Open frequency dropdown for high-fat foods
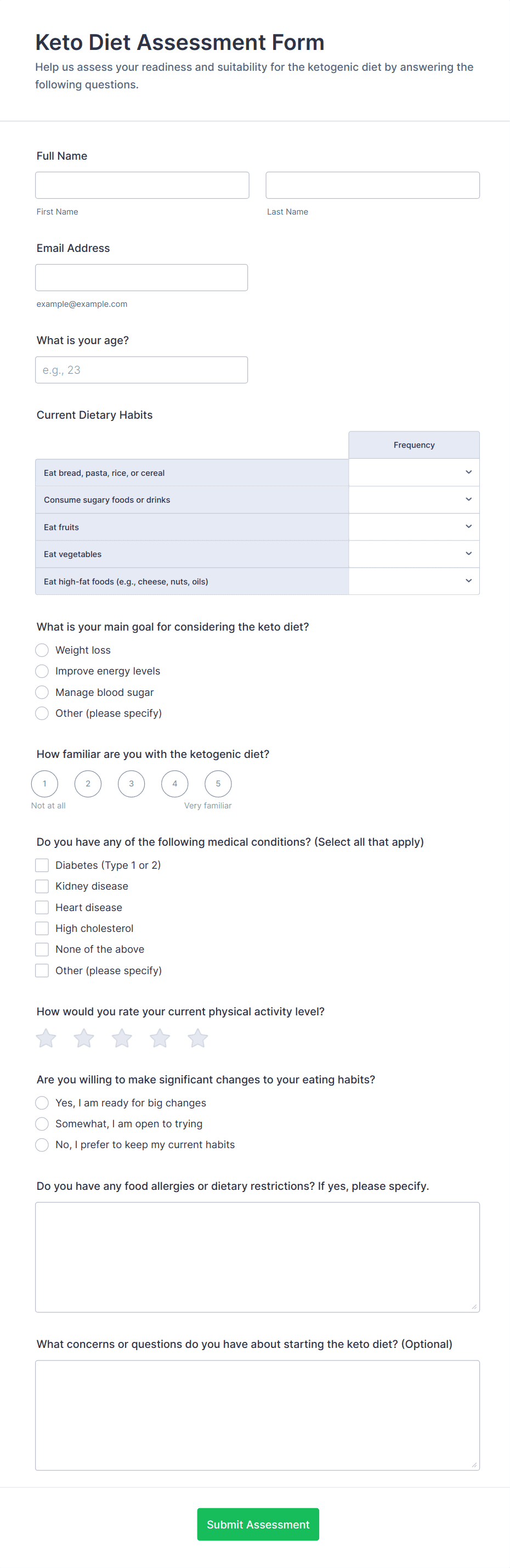 414,581
